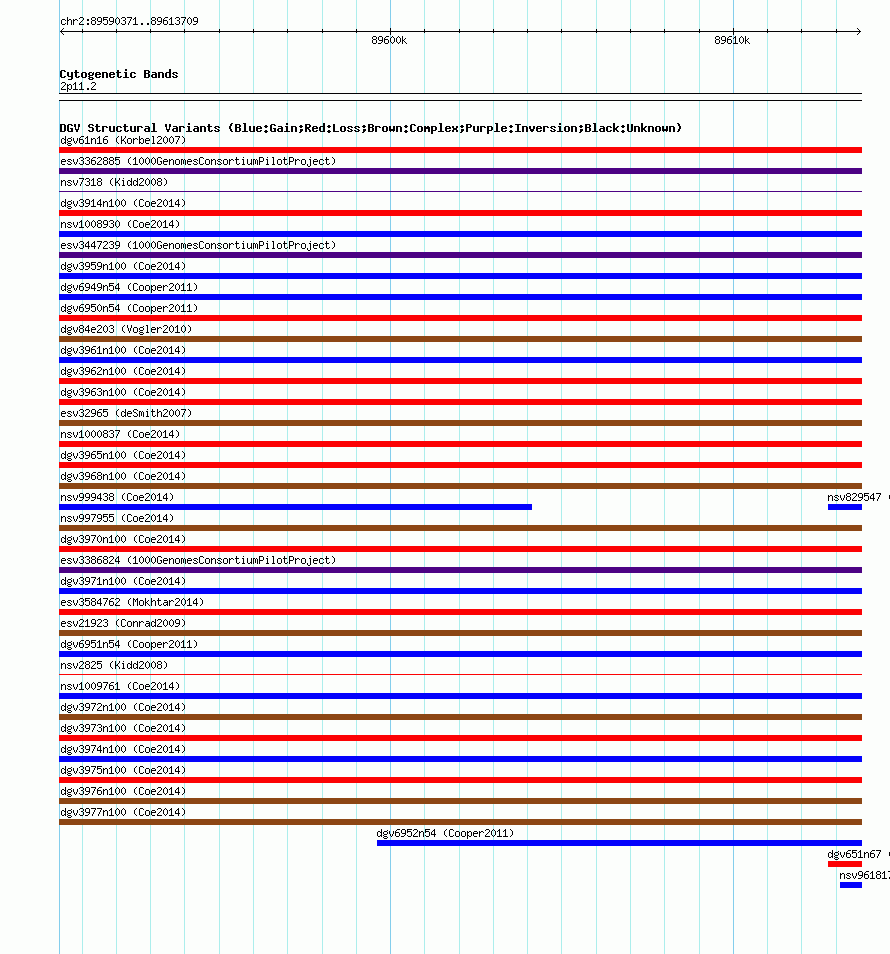Click dgv3963n100 (Coe2014) label
This screenshot has height=954, width=890.
[x=123, y=392]
